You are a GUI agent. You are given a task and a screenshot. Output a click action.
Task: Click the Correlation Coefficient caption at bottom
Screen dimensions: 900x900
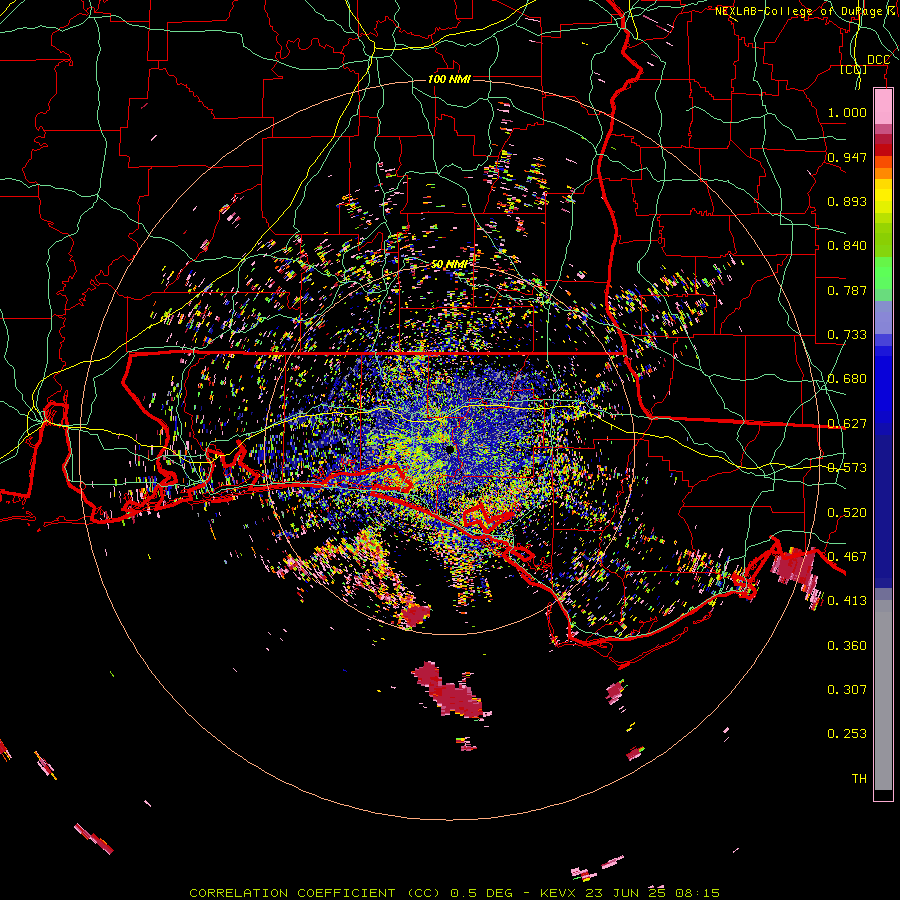coord(454,893)
